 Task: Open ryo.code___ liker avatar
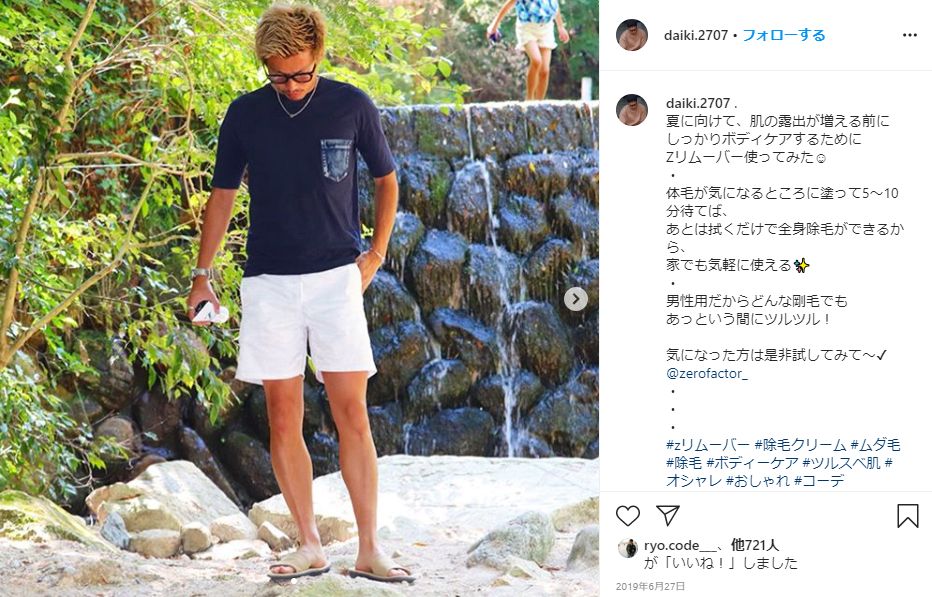pos(628,548)
